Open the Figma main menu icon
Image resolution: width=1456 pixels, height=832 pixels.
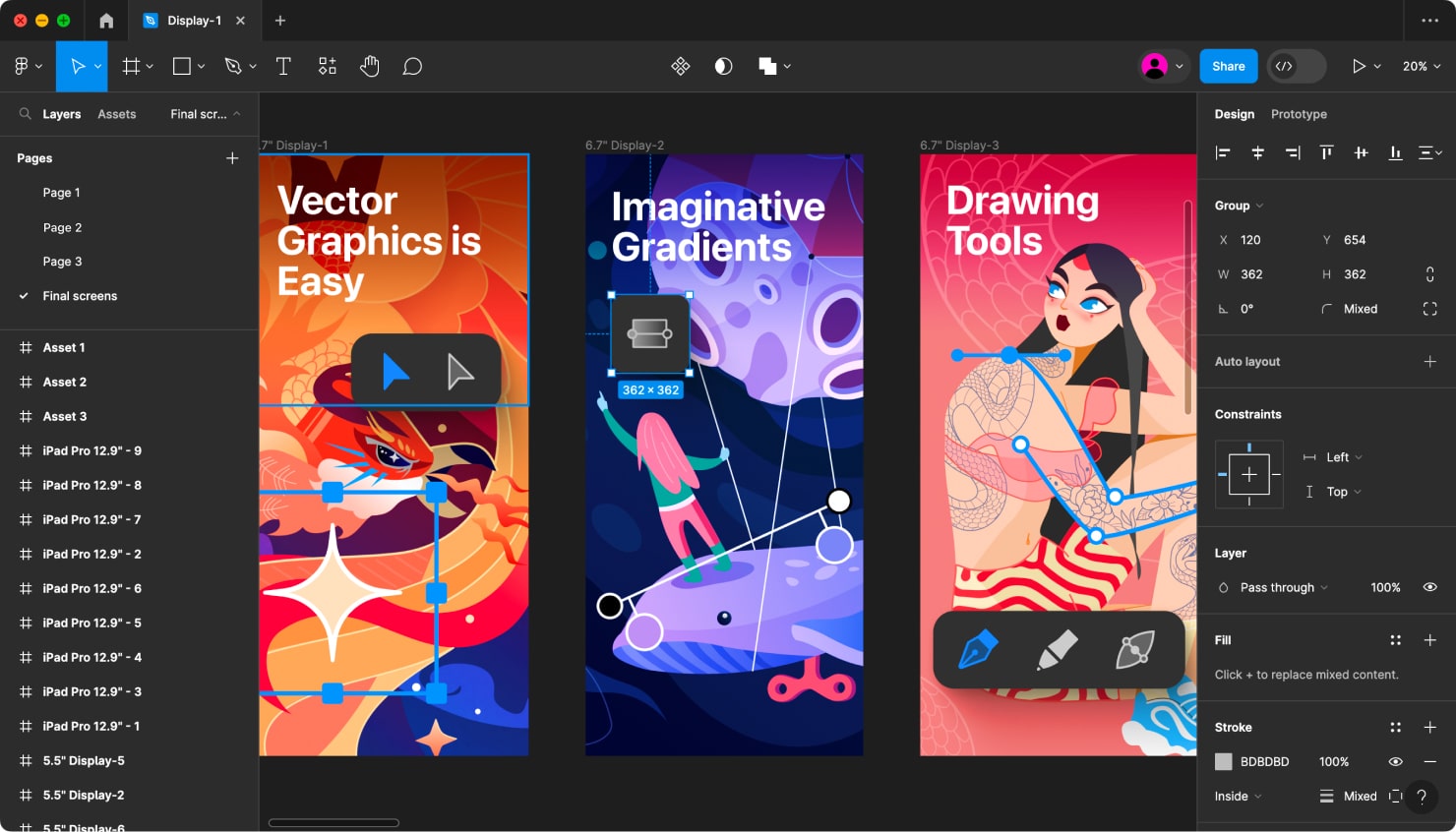[x=22, y=66]
